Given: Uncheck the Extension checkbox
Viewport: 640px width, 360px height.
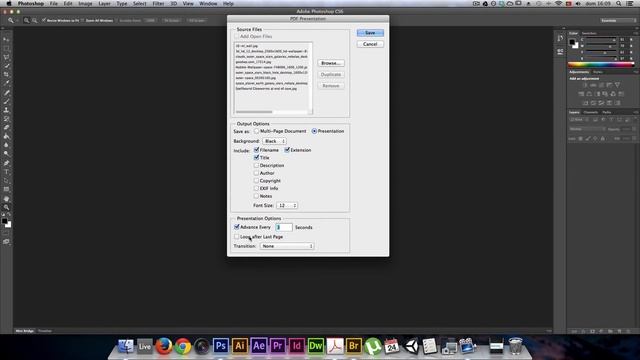Looking at the screenshot, I should click(287, 150).
